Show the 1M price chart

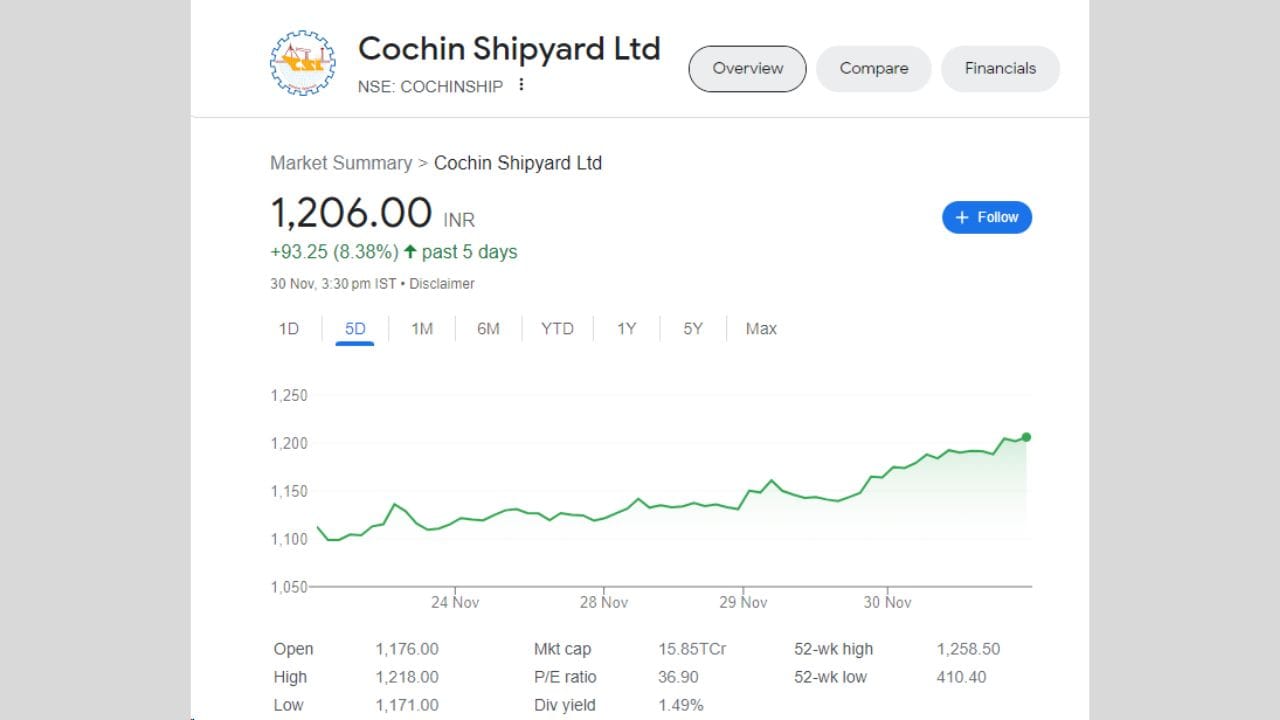tap(422, 329)
